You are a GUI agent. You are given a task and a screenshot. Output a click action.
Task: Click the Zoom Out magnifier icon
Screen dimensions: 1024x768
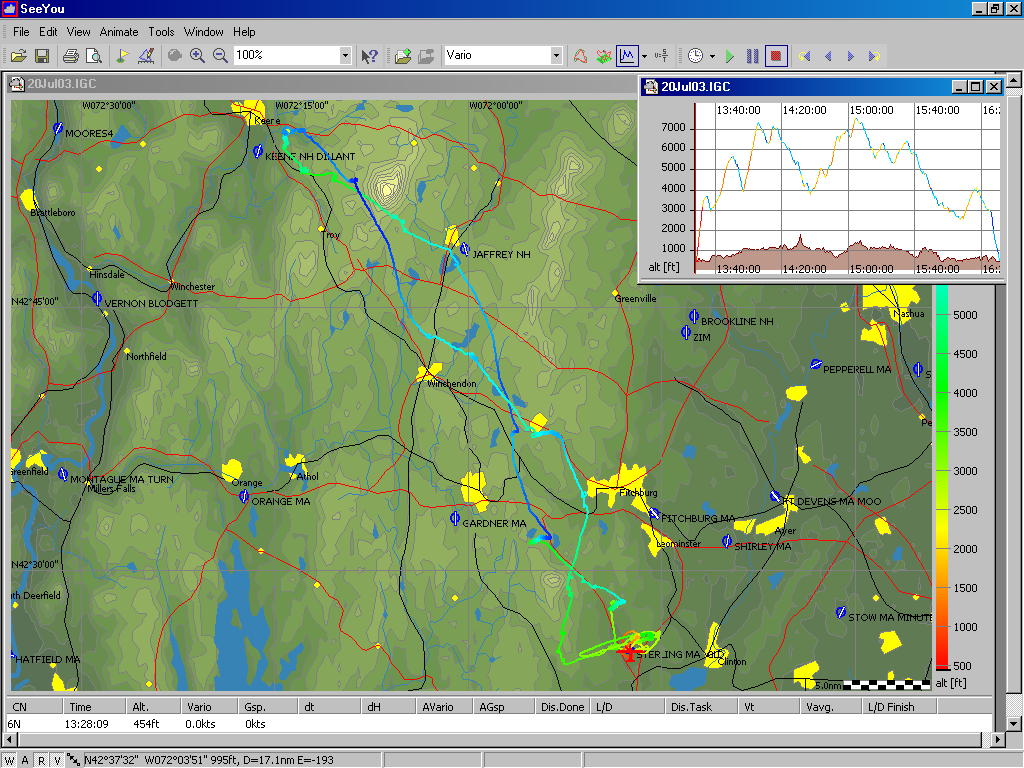220,56
